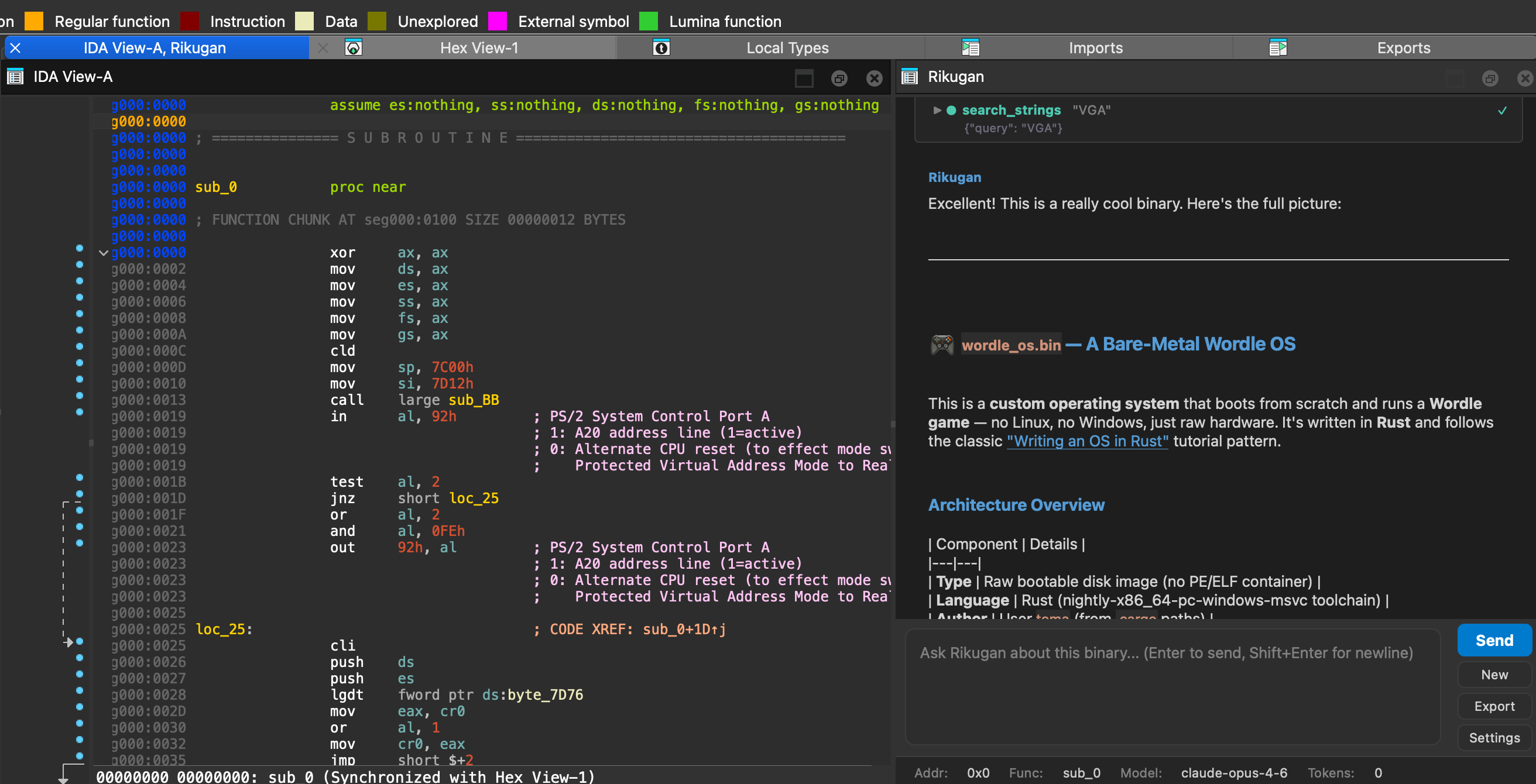Toggle the breakpoint dot next to xor instruction
Screen dimensions: 1536x784
(79, 247)
